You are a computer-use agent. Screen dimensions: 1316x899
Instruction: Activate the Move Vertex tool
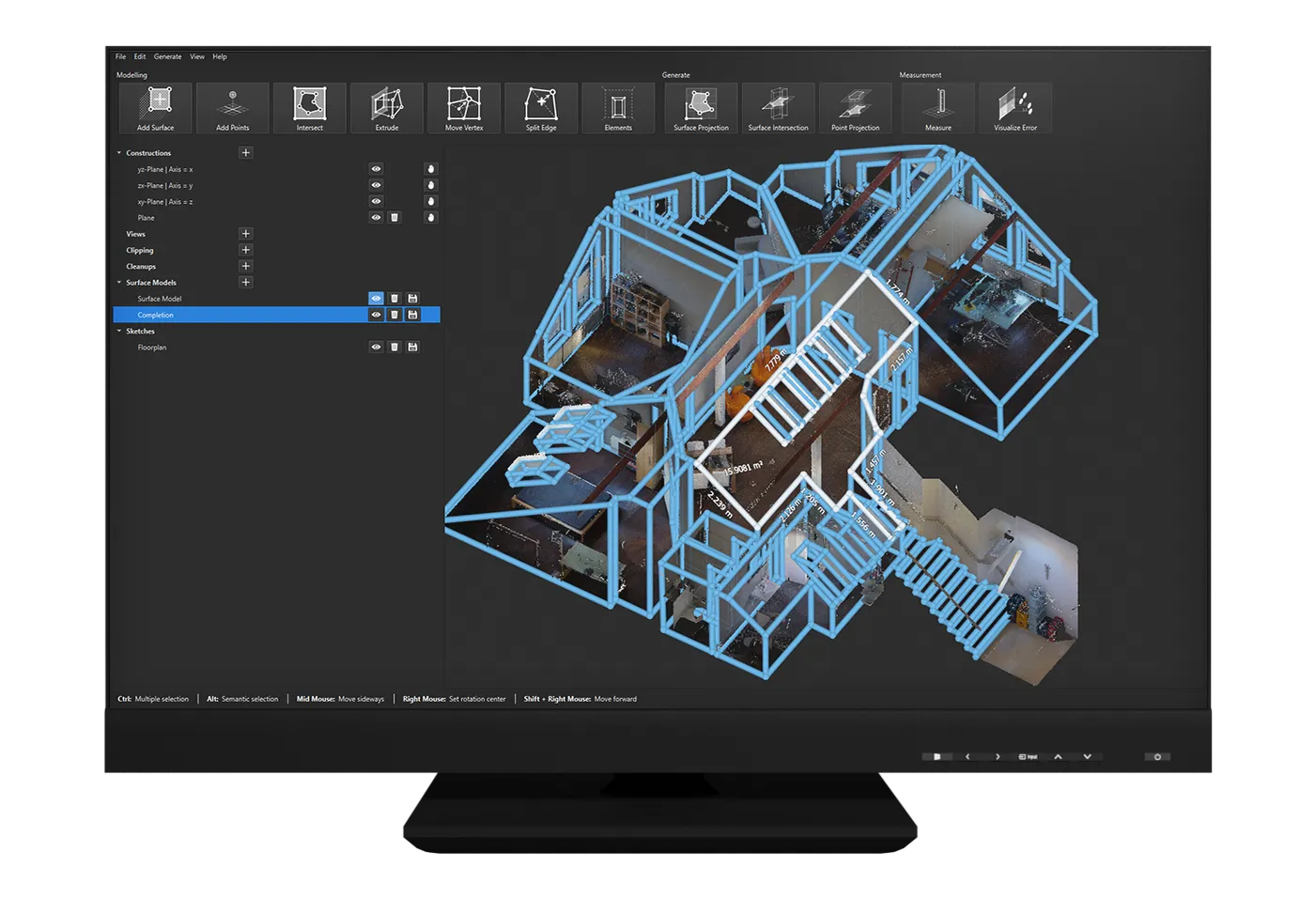(x=464, y=108)
